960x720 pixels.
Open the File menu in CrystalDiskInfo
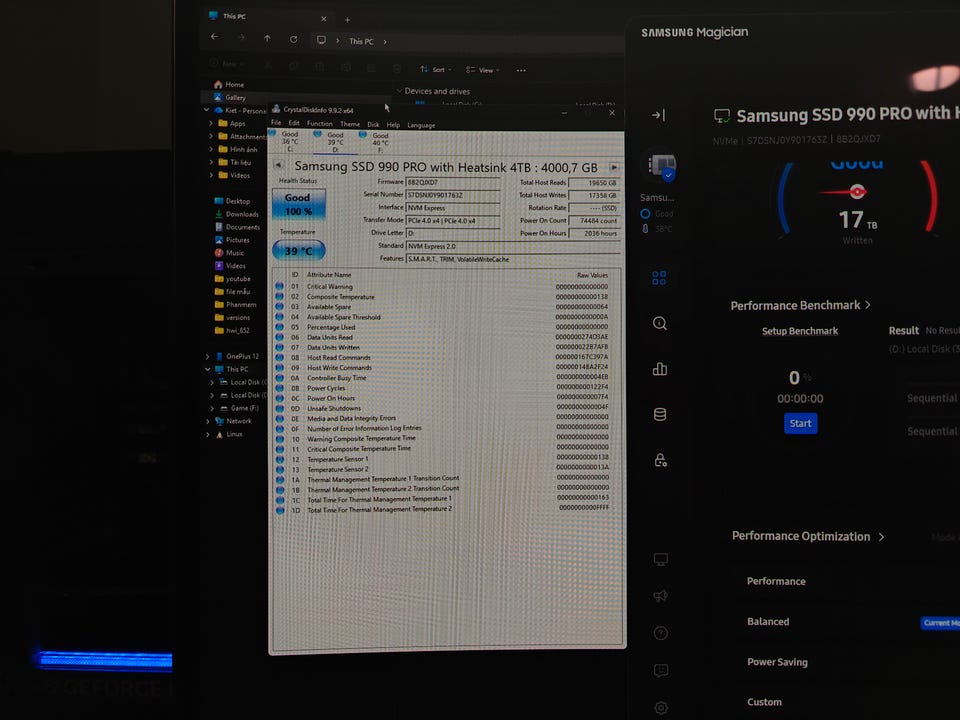click(x=276, y=123)
